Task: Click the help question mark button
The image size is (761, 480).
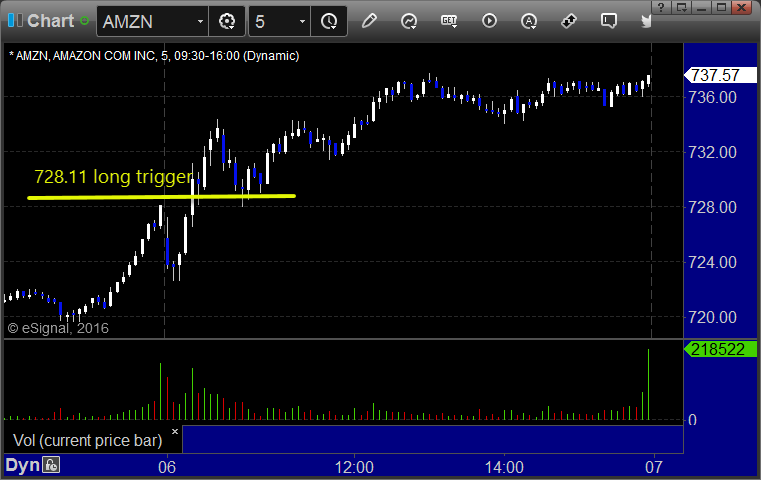Action: (661, 7)
